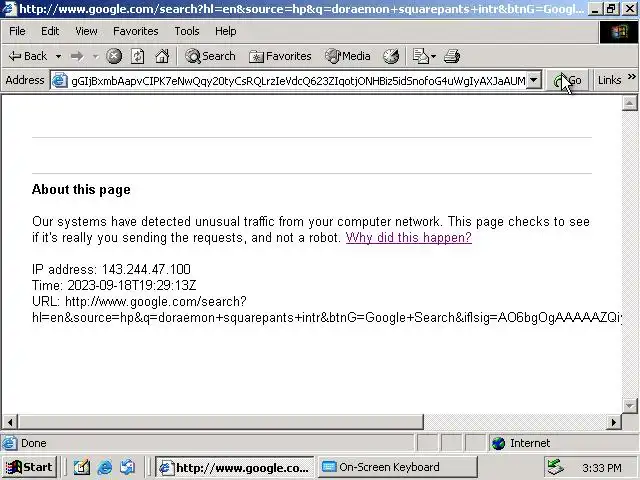The image size is (640, 480).
Task: Open the Tools menu
Action: pos(187,31)
